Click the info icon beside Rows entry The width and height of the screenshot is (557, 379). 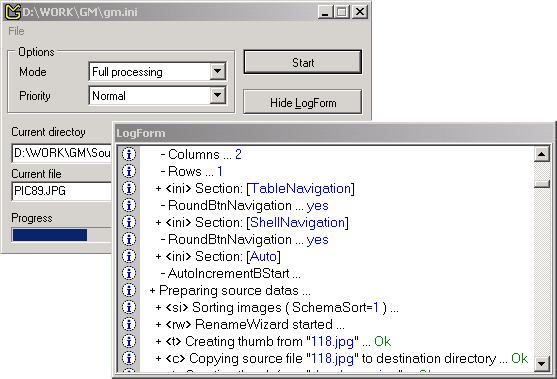pyautogui.click(x=129, y=171)
